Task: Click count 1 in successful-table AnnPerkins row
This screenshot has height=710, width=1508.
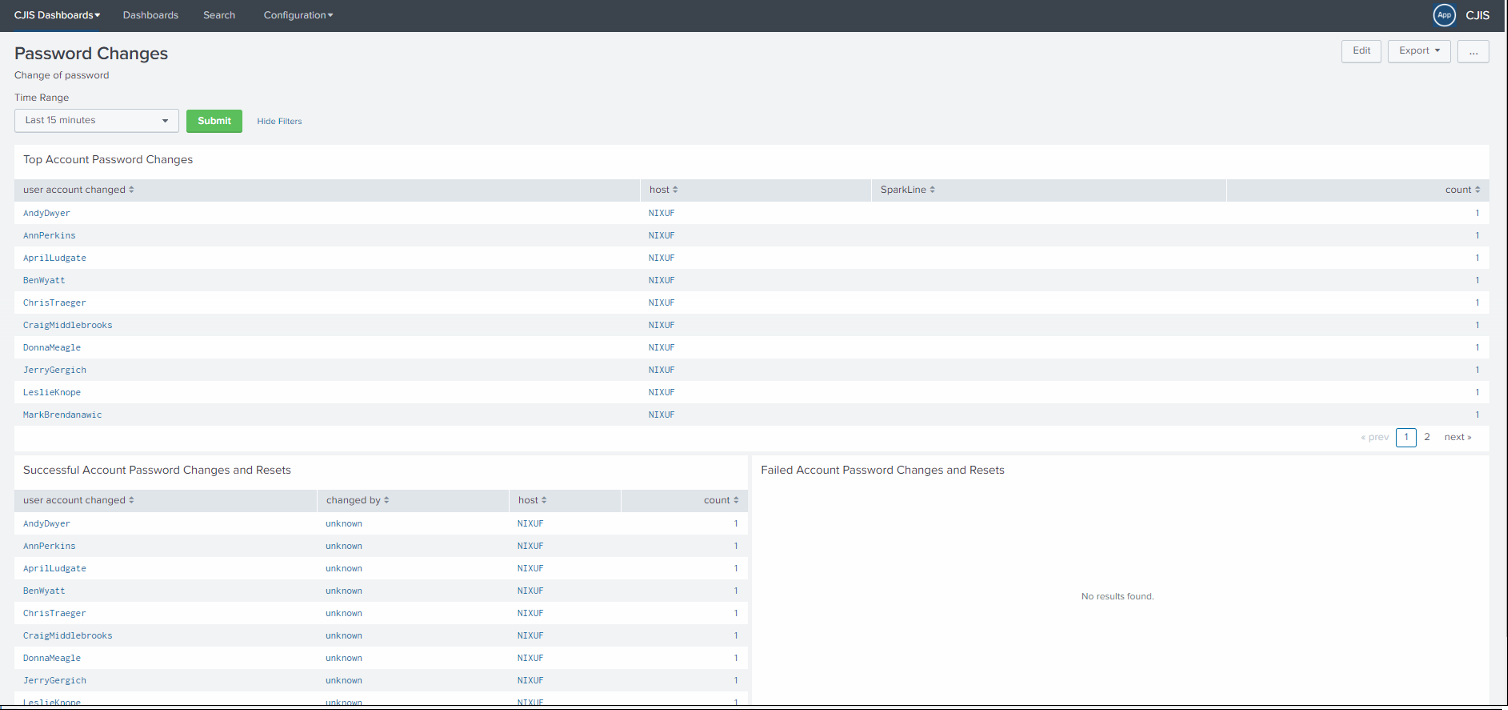Action: point(736,546)
